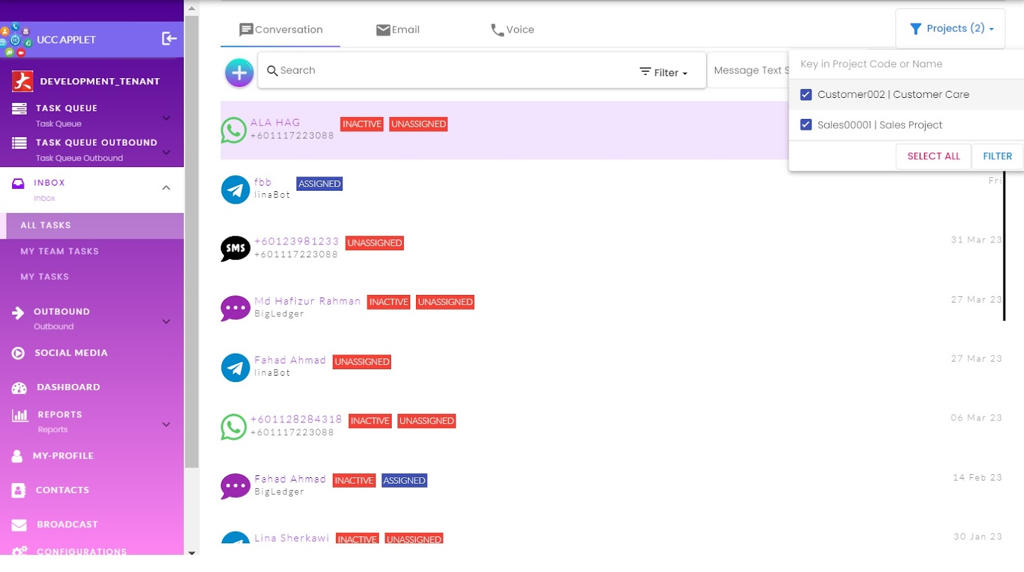Switch to the Email tab
Image resolution: width=1024 pixels, height=572 pixels.
click(397, 30)
